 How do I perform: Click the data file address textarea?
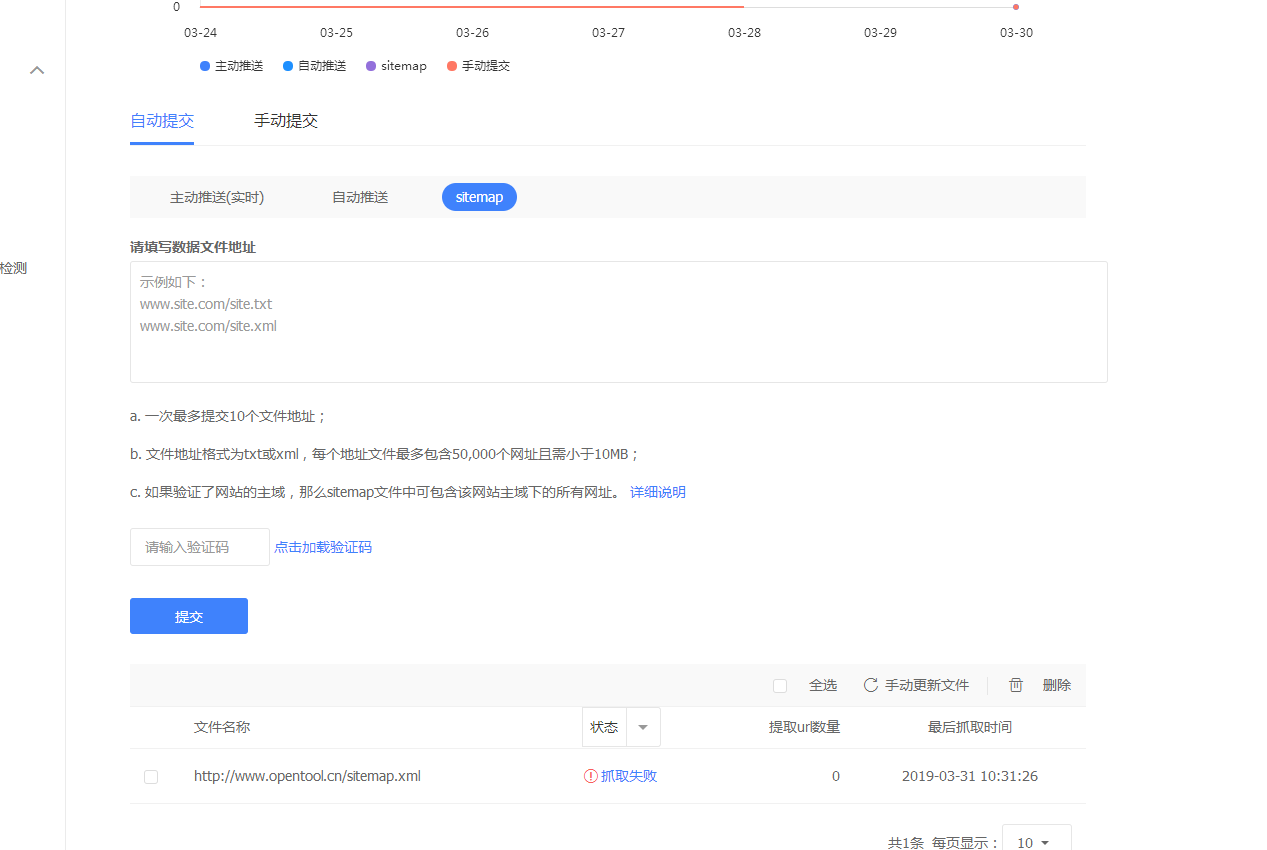click(618, 322)
